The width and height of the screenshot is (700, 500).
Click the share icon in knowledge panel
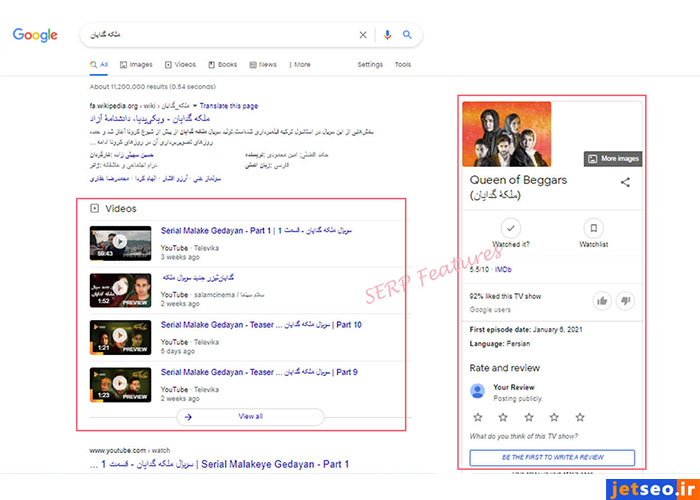point(625,182)
